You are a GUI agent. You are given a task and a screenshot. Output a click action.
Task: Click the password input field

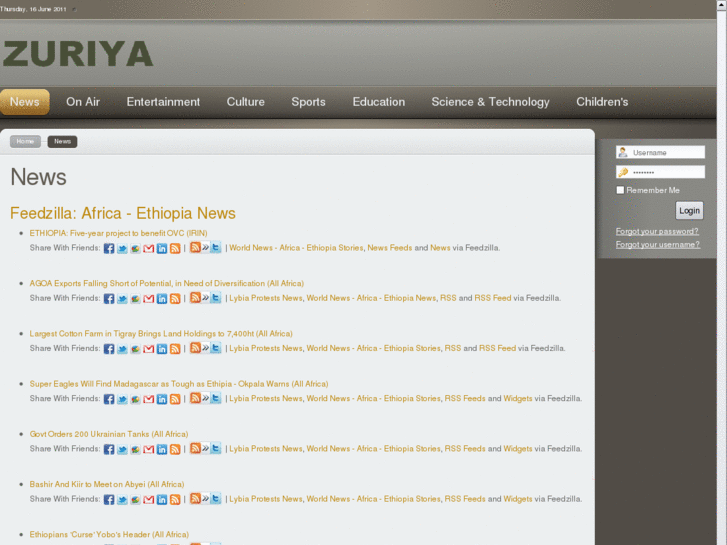660,172
